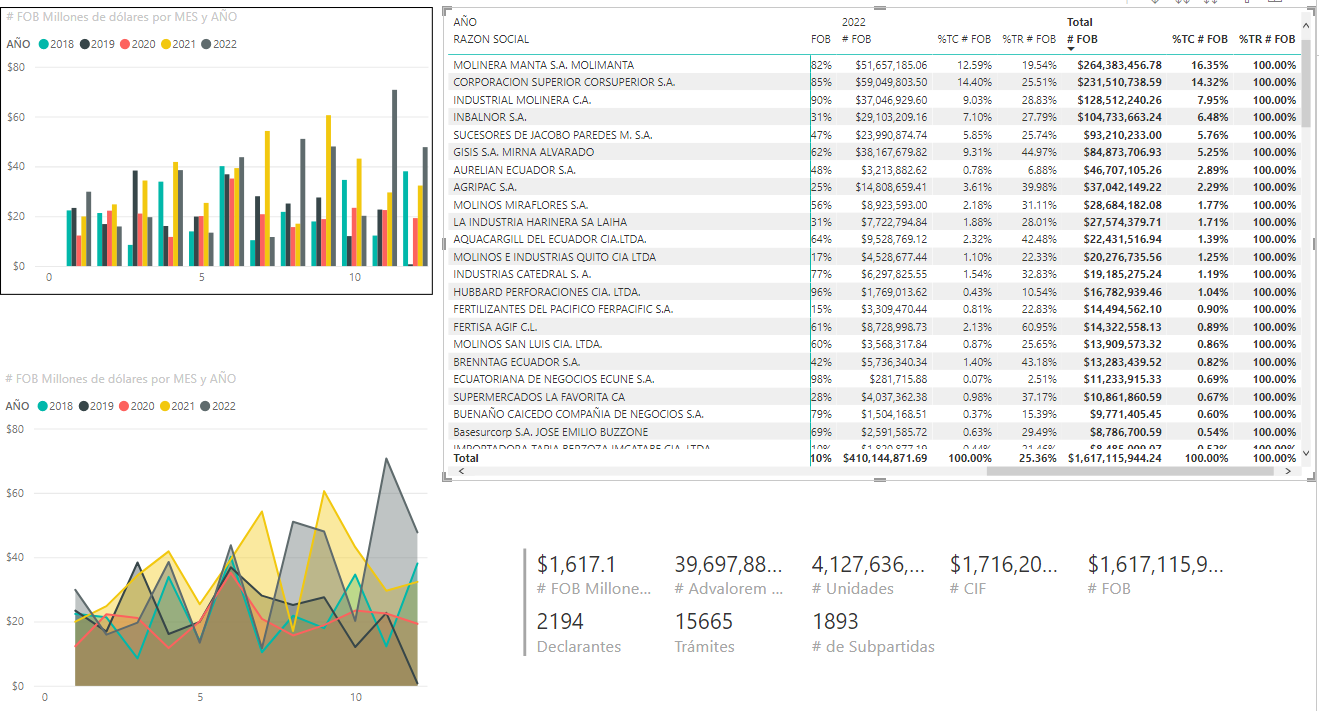Click the 2022 legend dot in the area chart
The height and width of the screenshot is (711, 1319).
[206, 406]
